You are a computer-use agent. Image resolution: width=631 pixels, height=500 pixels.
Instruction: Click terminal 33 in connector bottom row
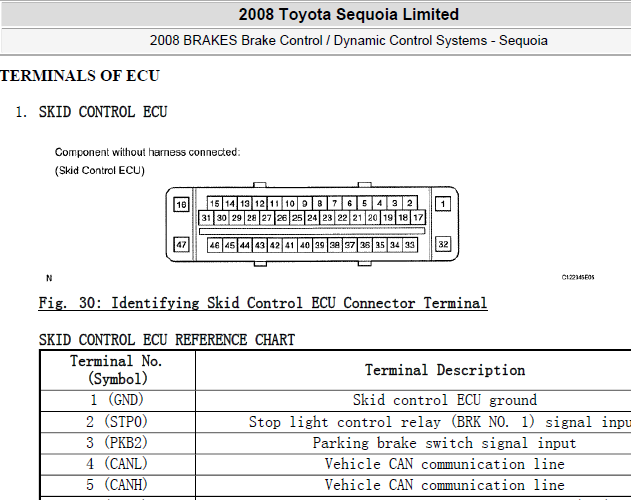click(x=410, y=245)
